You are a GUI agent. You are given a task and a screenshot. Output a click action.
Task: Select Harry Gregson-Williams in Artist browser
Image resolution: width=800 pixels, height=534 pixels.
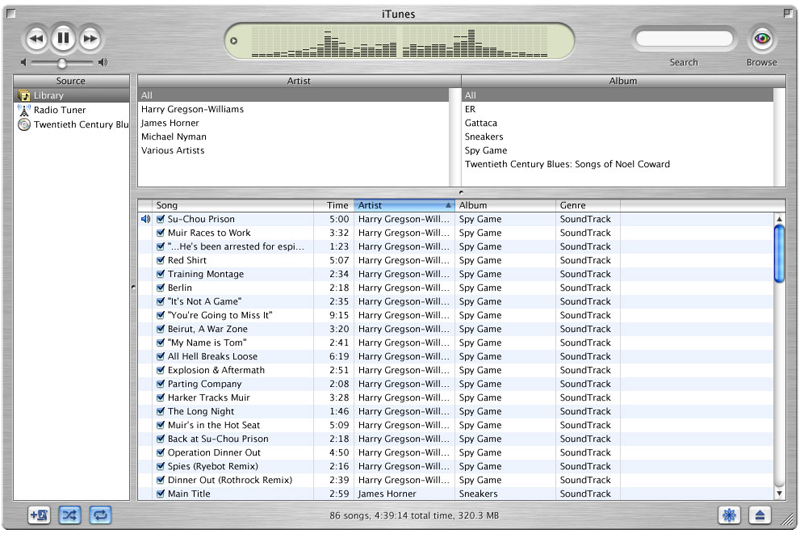(293, 109)
